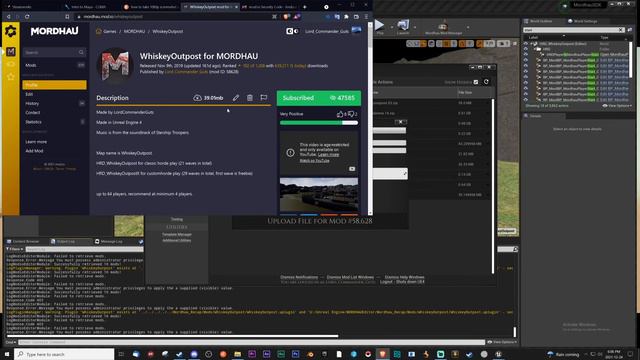This screenshot has height=360, width=640.
Task: Click the thumbs up rating icon
Action: coord(340,114)
